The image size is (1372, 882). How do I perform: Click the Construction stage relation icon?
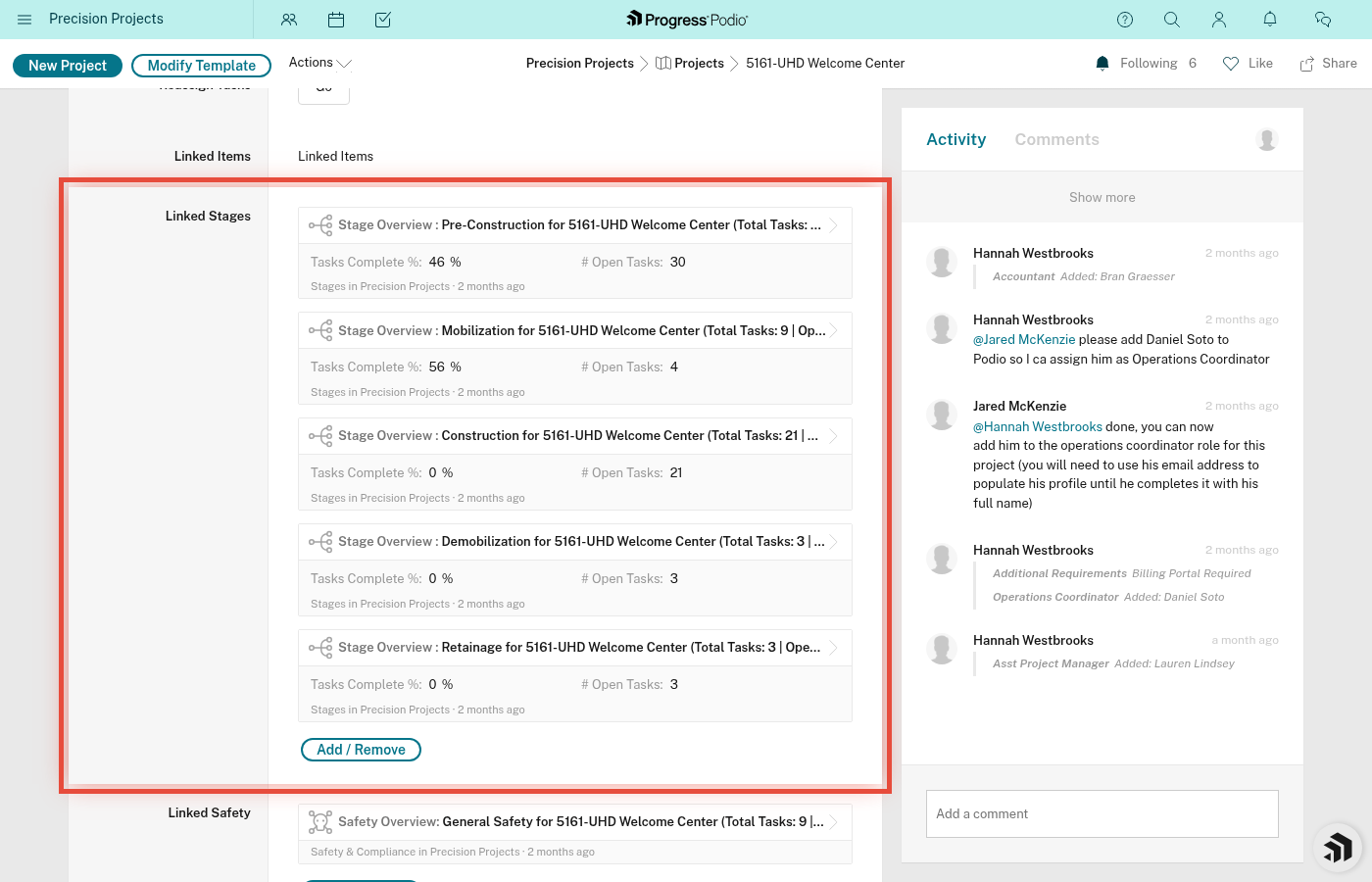tap(320, 436)
